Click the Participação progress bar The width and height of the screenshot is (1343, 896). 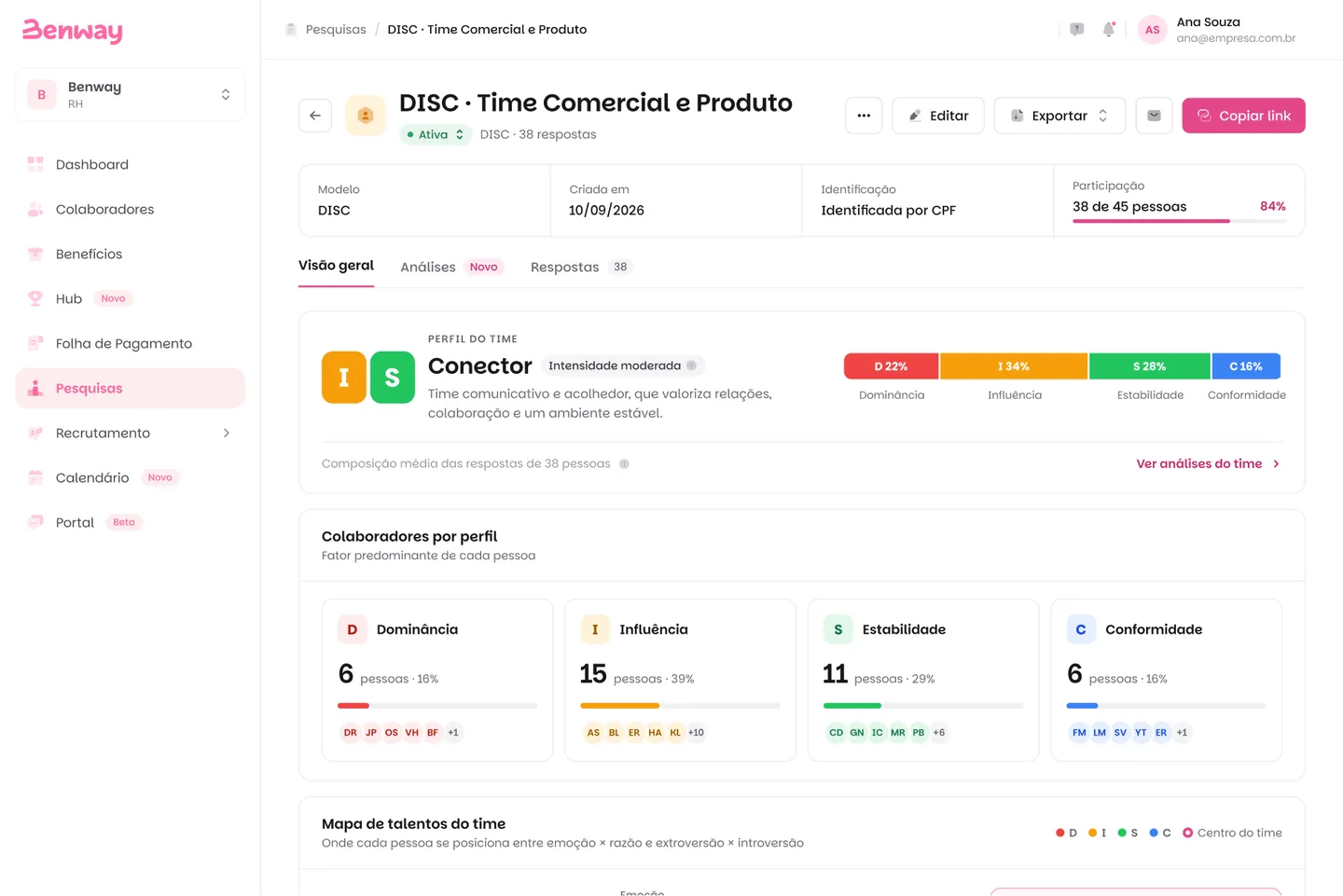point(1179,221)
